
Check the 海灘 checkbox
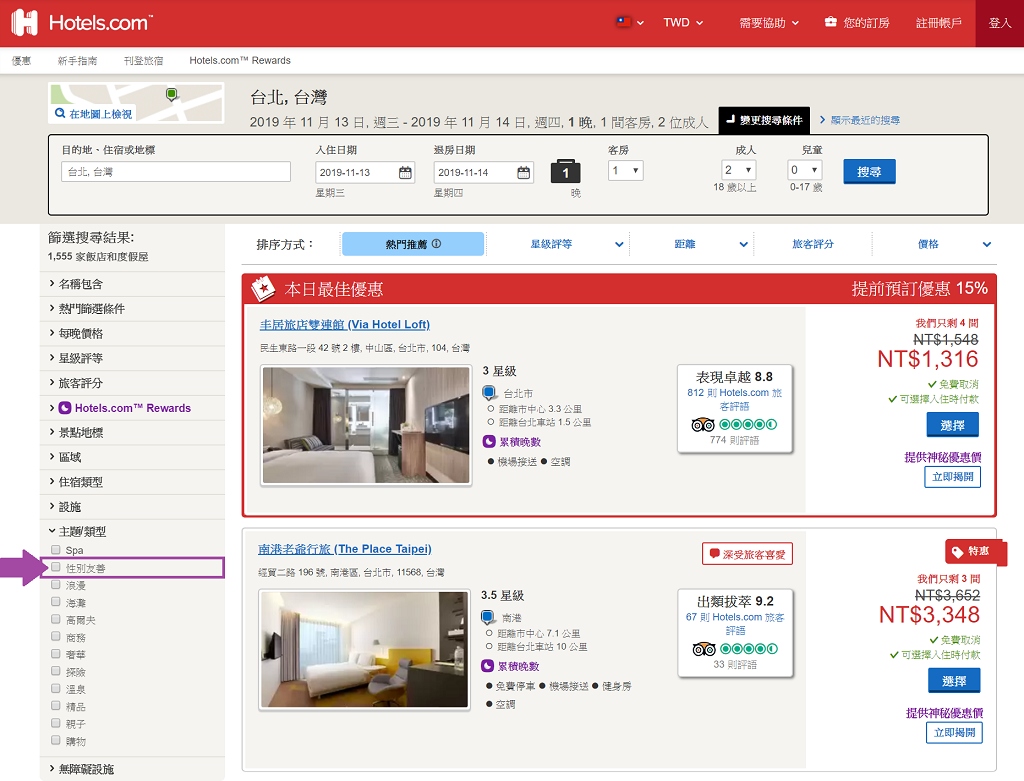point(56,602)
